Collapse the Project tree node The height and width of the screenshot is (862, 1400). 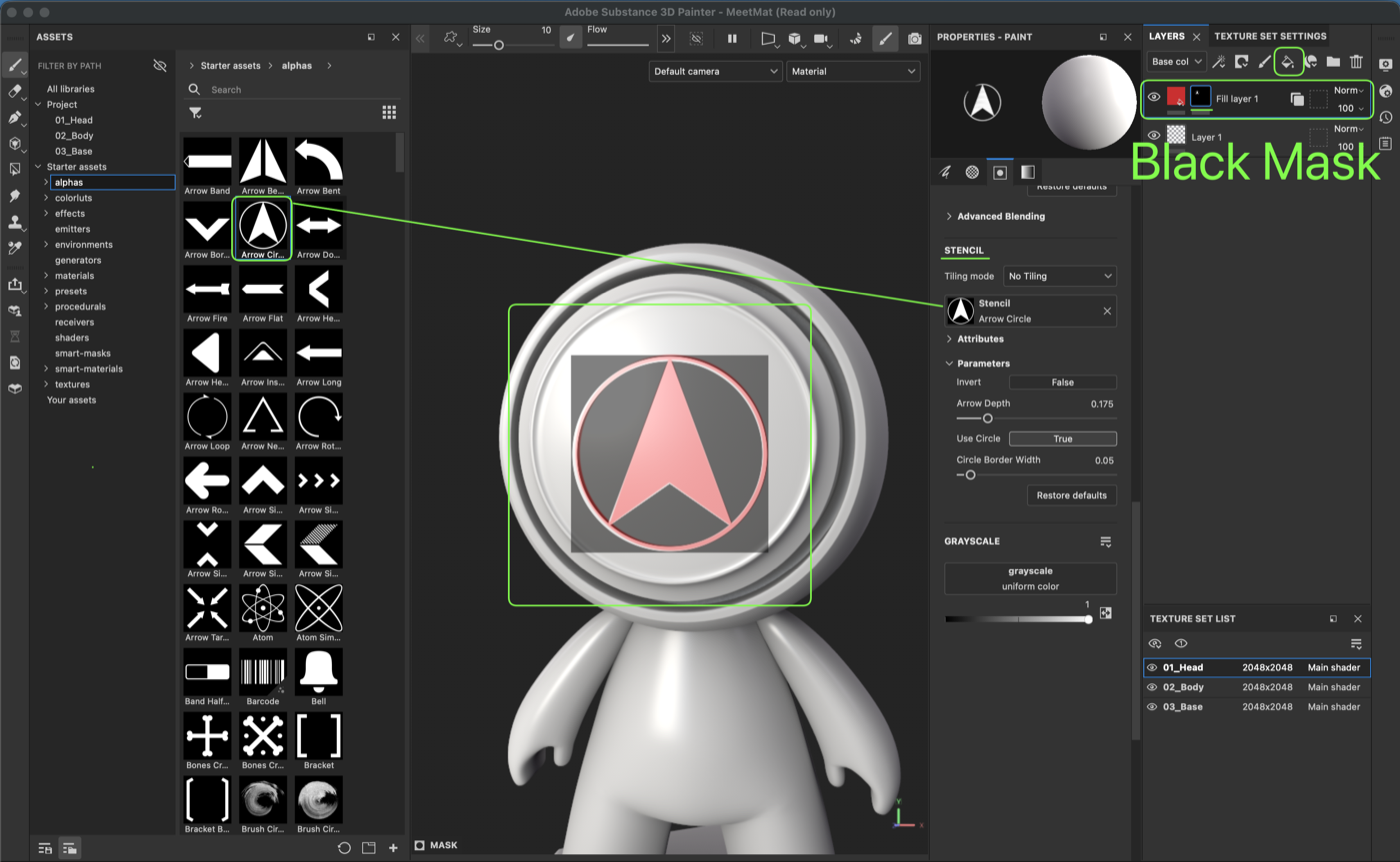[x=38, y=104]
